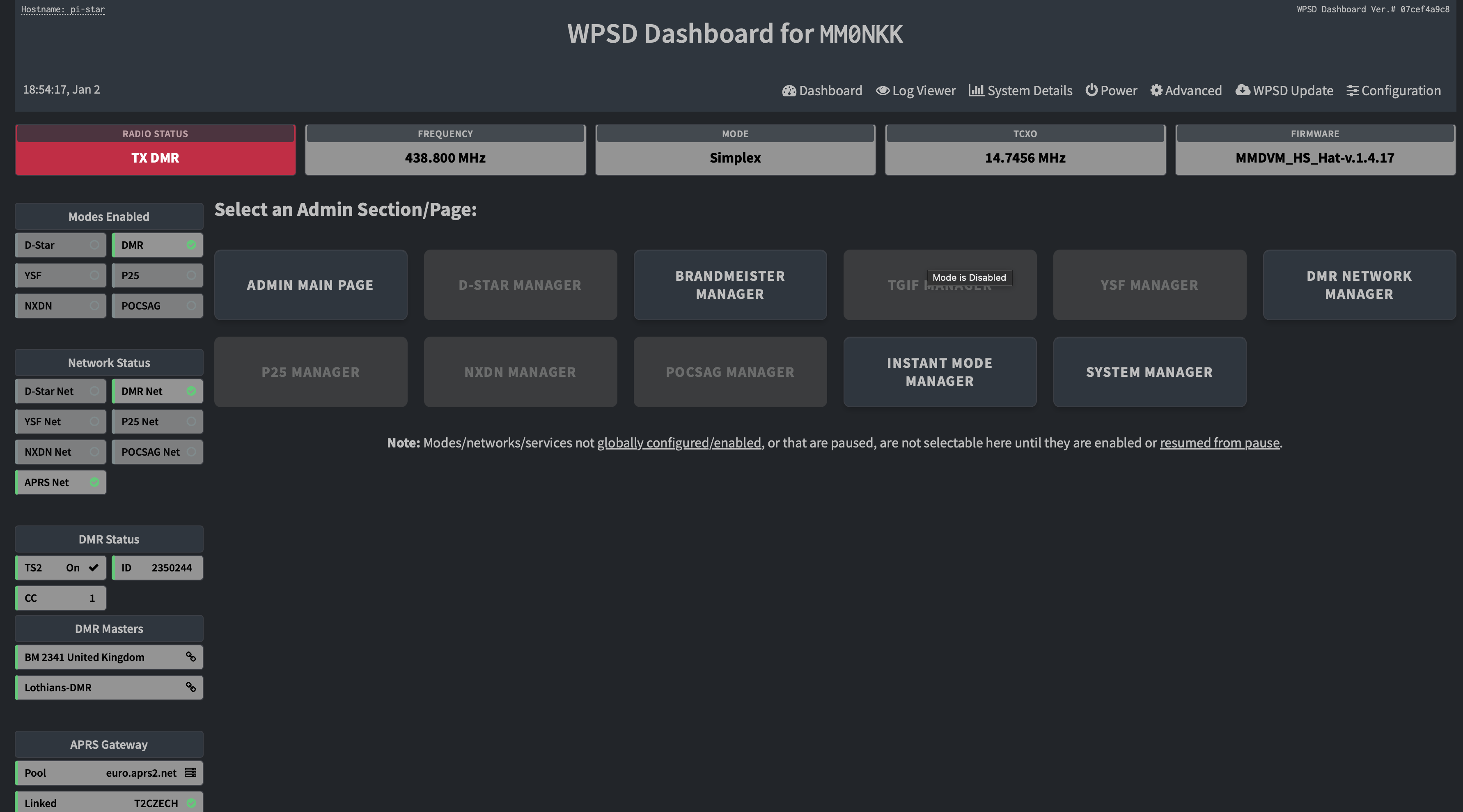Image resolution: width=1463 pixels, height=812 pixels.
Task: Click the D-Star mode status indicator circle
Action: (94, 245)
